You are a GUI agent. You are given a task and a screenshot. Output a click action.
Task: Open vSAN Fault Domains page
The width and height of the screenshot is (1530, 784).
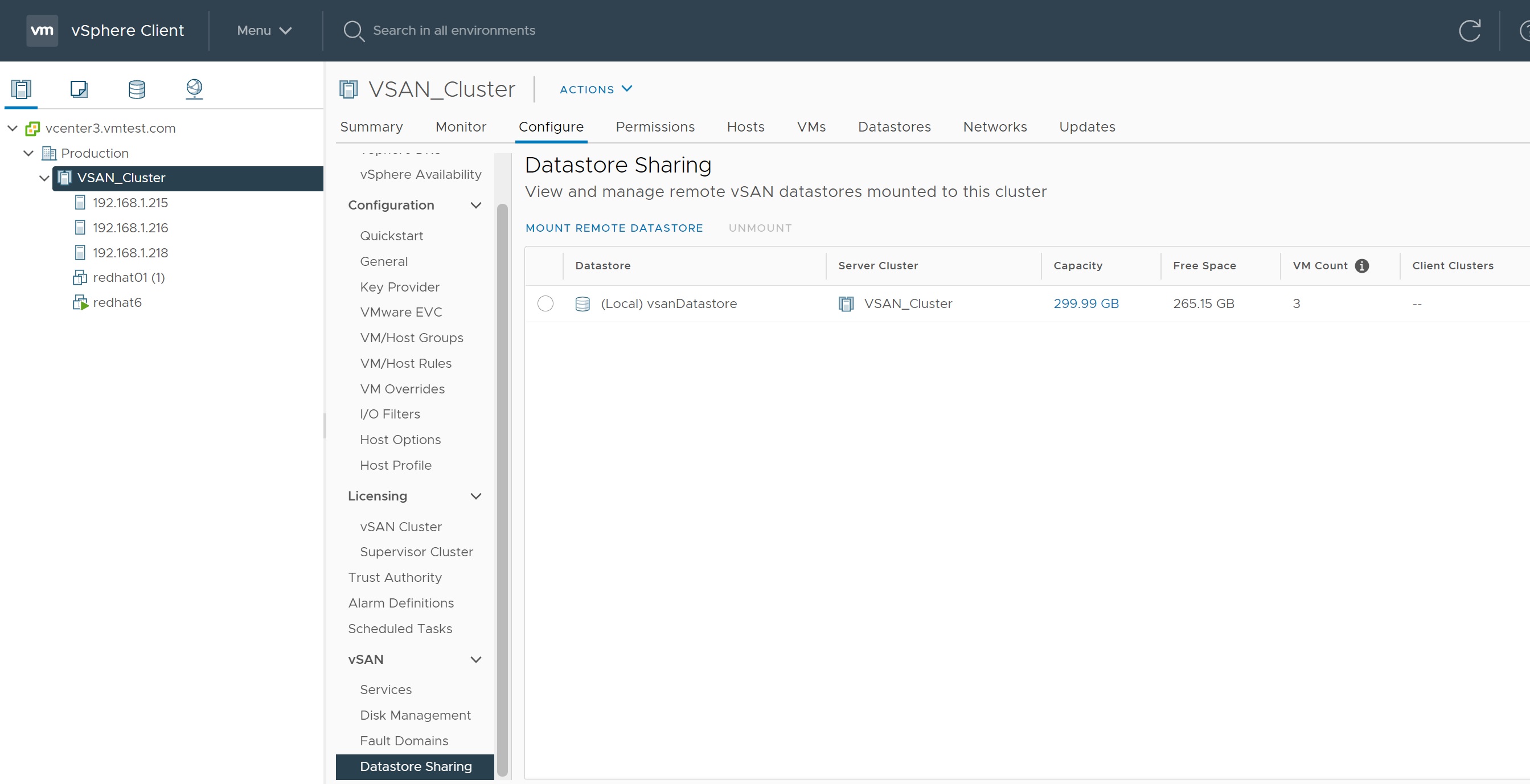403,741
